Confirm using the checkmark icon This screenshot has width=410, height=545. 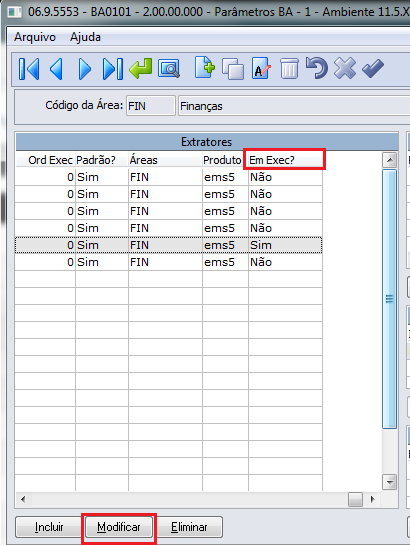click(373, 68)
